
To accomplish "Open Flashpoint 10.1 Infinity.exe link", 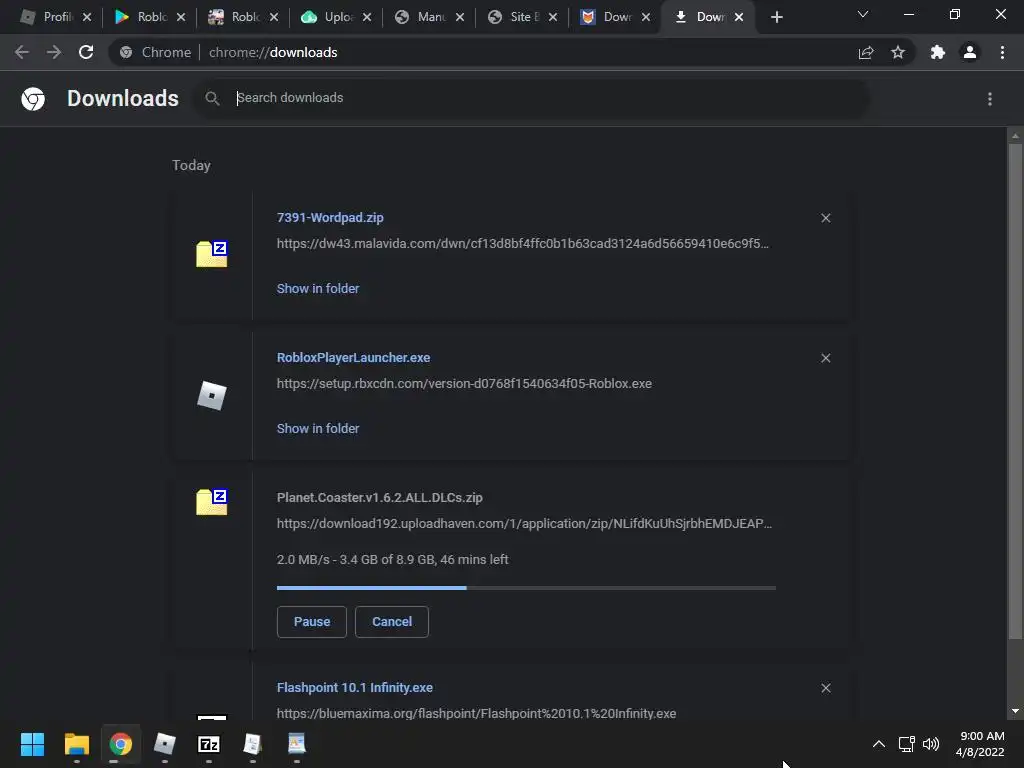I will tap(355, 688).
